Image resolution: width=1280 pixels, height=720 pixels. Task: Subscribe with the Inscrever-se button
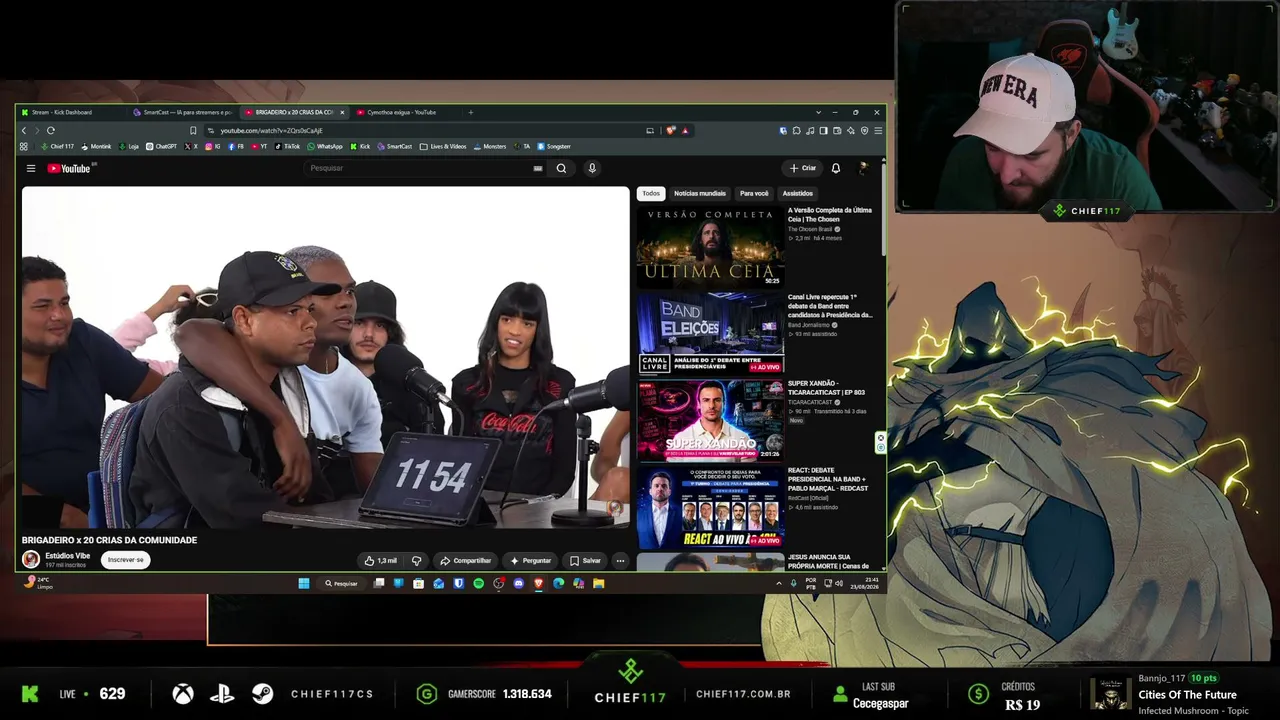[126, 560]
